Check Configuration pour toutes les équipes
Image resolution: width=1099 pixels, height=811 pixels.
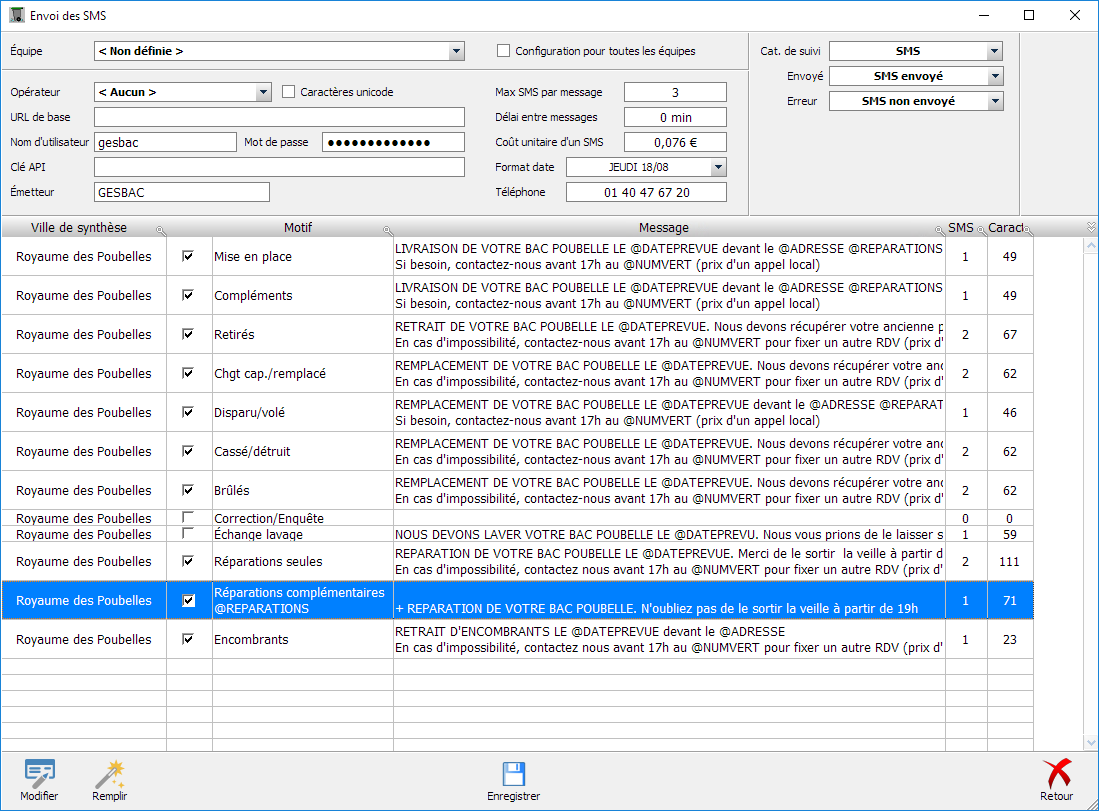504,51
